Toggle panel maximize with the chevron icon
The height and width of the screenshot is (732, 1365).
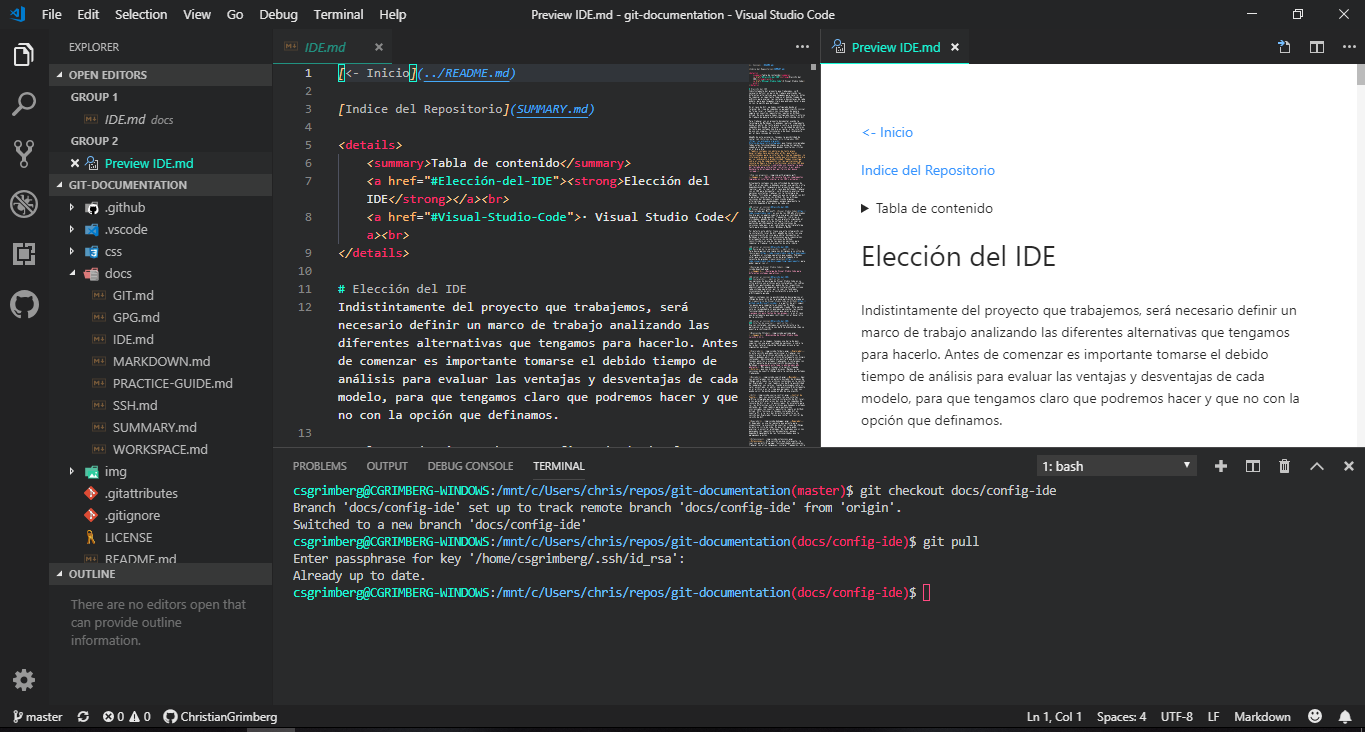[1316, 465]
